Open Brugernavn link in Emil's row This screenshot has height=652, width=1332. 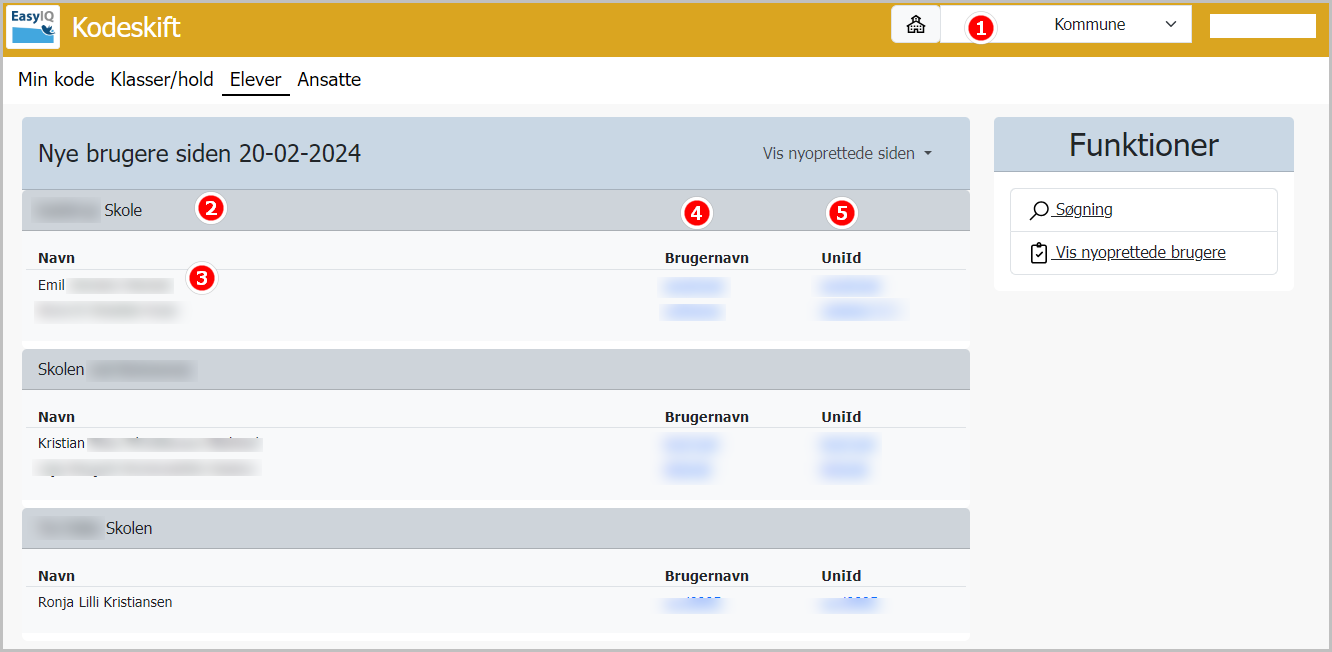click(x=693, y=287)
